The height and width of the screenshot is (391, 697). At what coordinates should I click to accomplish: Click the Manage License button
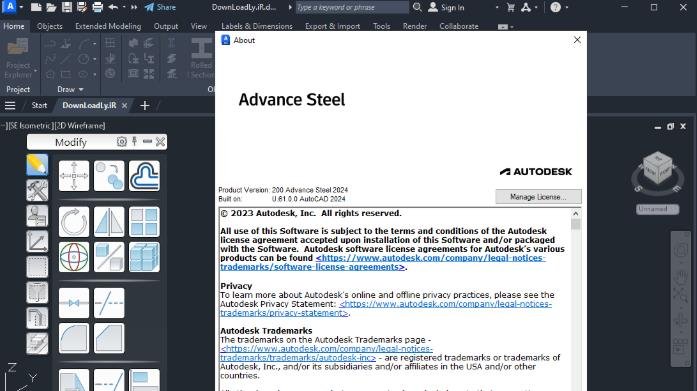coord(538,197)
